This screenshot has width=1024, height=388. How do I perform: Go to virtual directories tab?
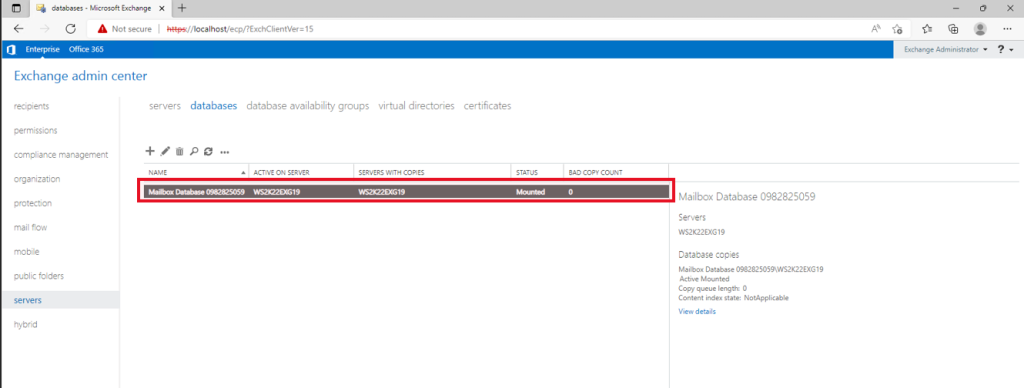(x=416, y=106)
